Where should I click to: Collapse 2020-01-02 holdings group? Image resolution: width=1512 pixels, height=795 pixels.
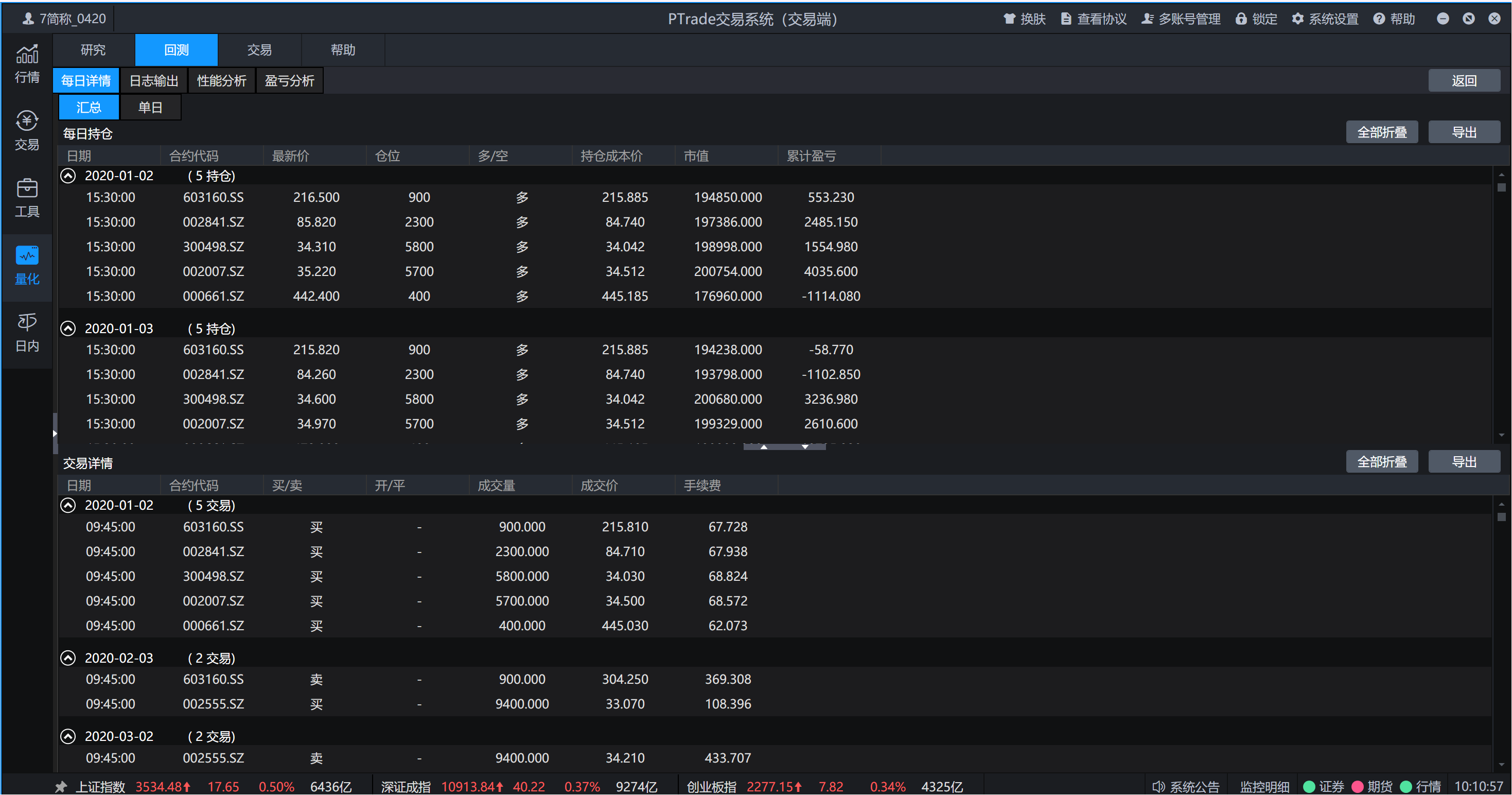(68, 176)
